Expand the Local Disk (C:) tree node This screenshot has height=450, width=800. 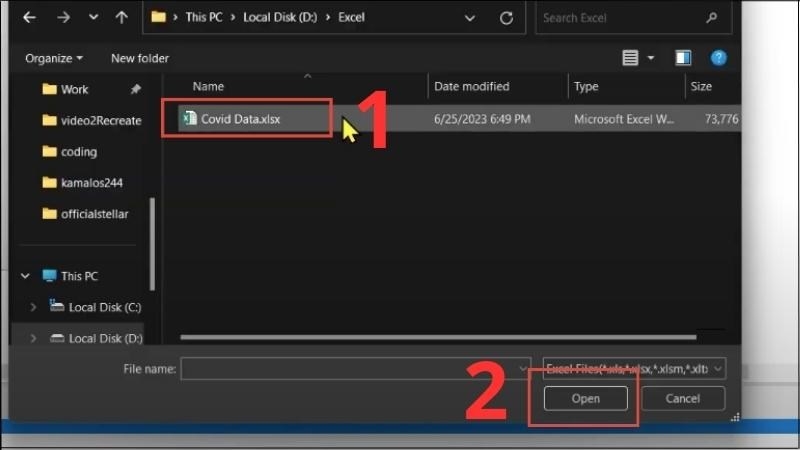[x=33, y=307]
